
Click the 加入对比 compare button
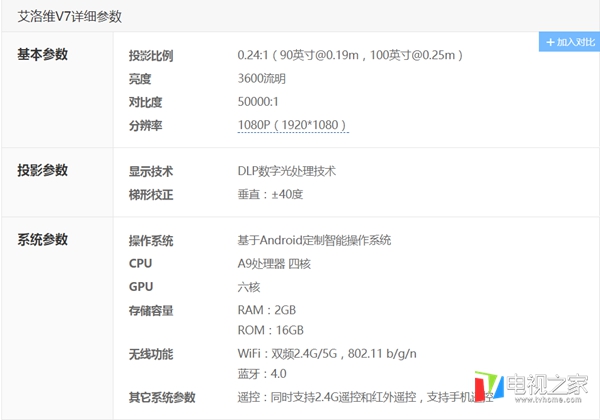click(x=569, y=42)
